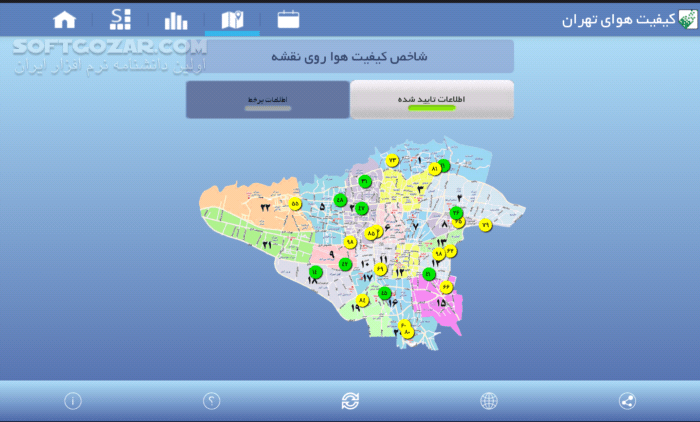Screen dimensions: 700x422
Task: Click the کیفیت هوای تهران title text
Action: 619,21
